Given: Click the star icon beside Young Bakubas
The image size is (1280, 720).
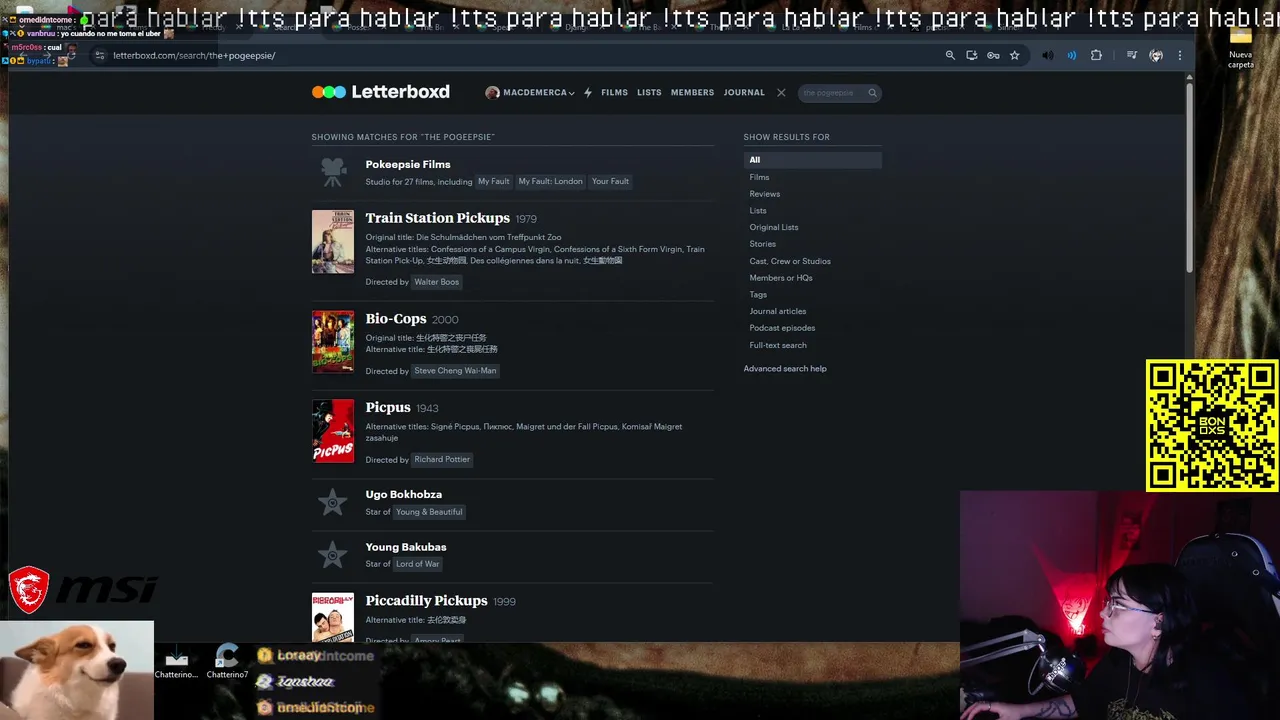Looking at the screenshot, I should tap(332, 554).
